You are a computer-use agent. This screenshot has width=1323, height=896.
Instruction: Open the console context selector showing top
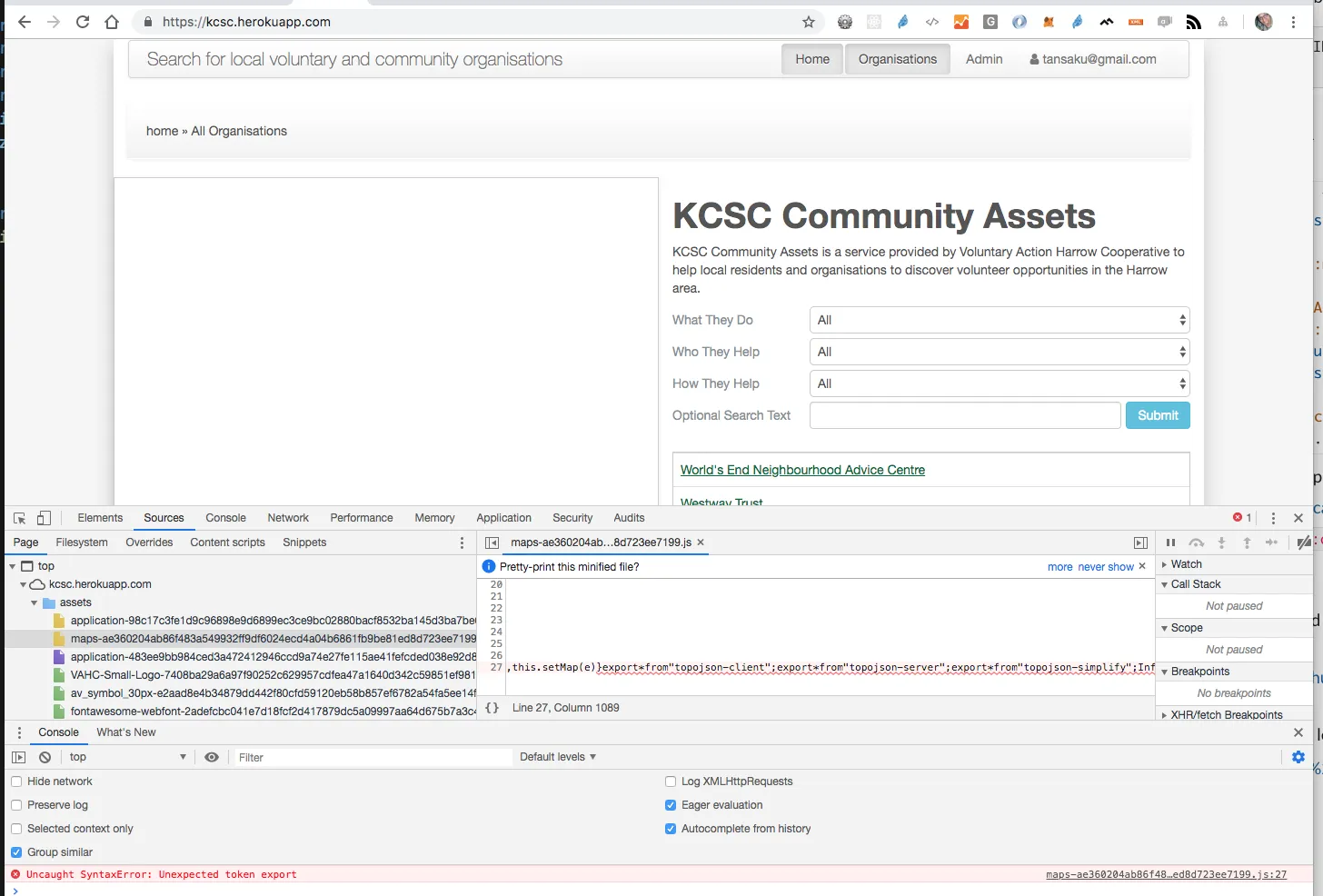127,757
